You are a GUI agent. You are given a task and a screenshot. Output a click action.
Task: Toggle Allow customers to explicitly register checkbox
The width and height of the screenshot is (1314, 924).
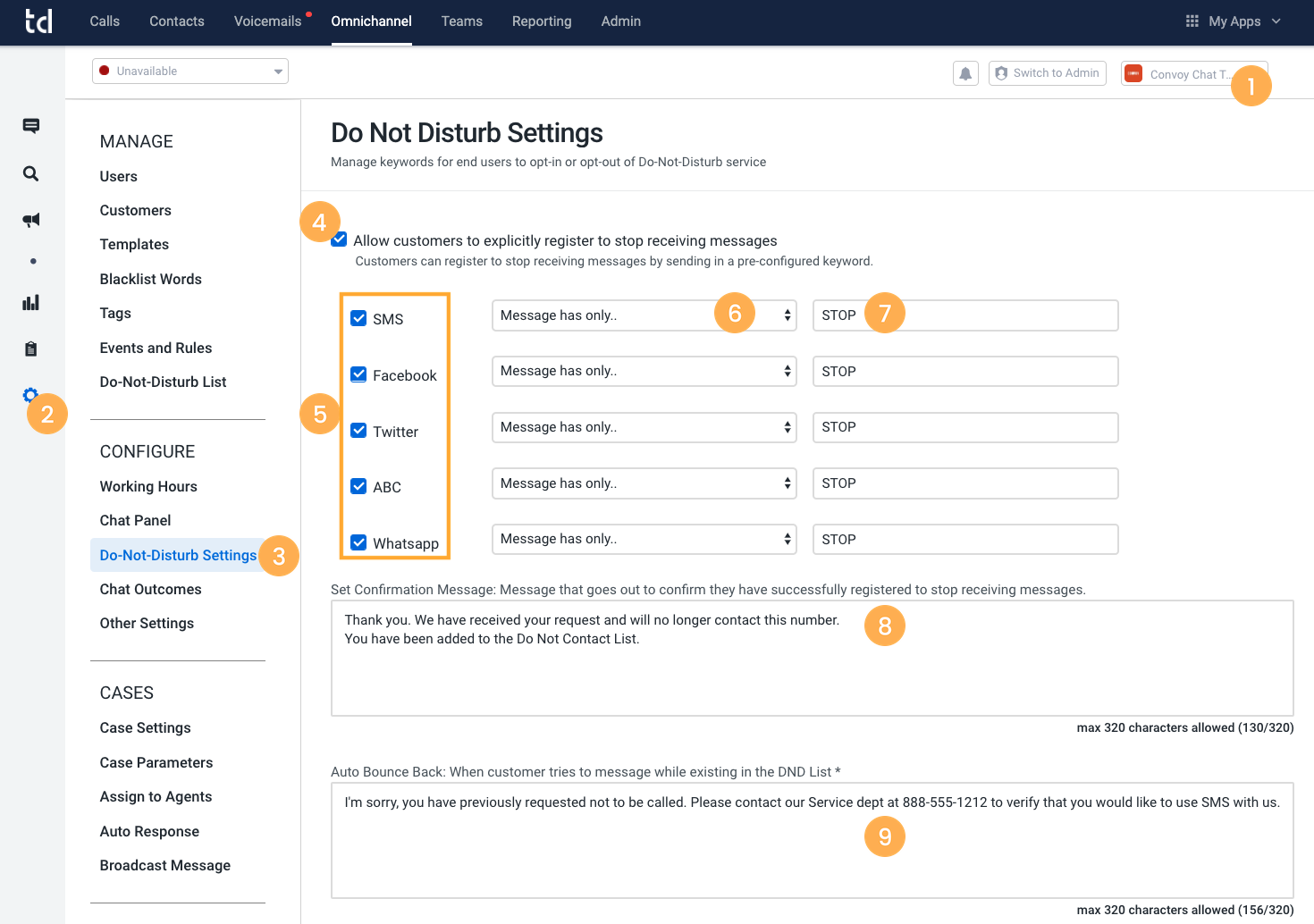[339, 239]
